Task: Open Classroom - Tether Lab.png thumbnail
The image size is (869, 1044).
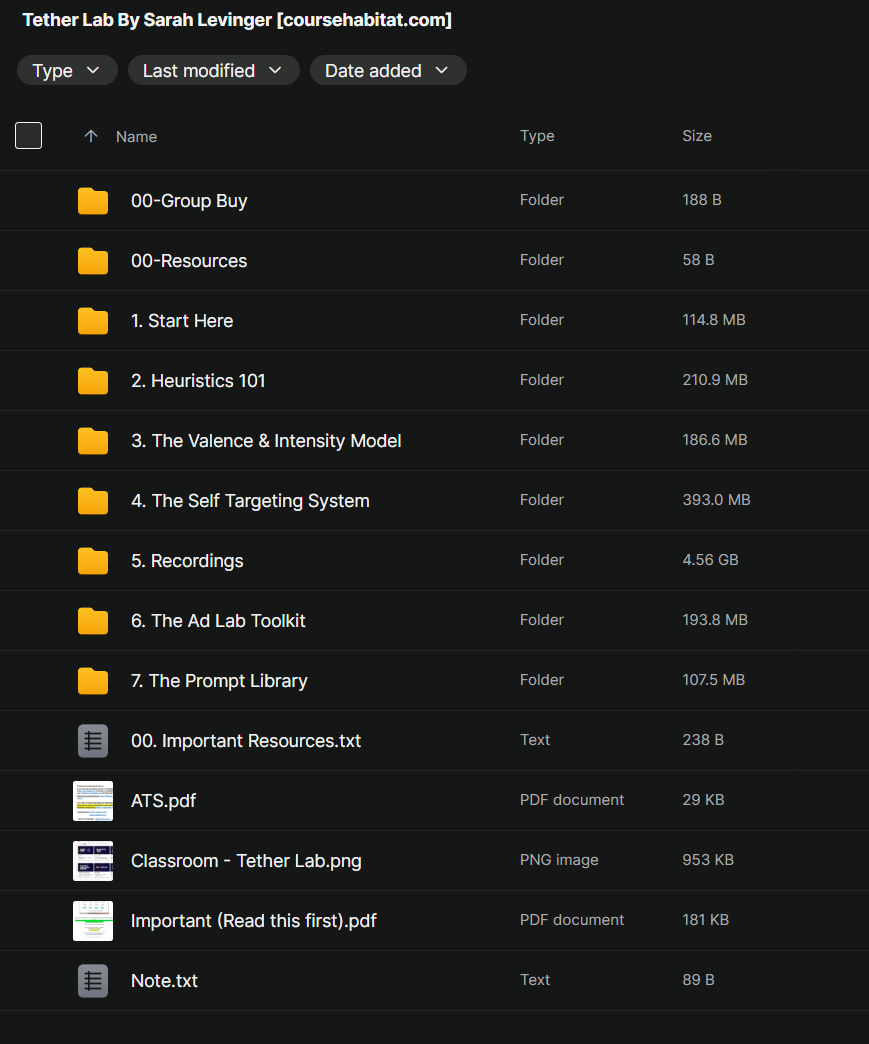Action: click(x=93, y=861)
